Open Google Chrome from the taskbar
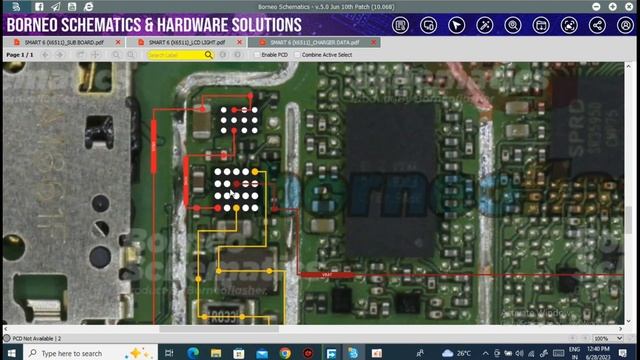 [285, 353]
